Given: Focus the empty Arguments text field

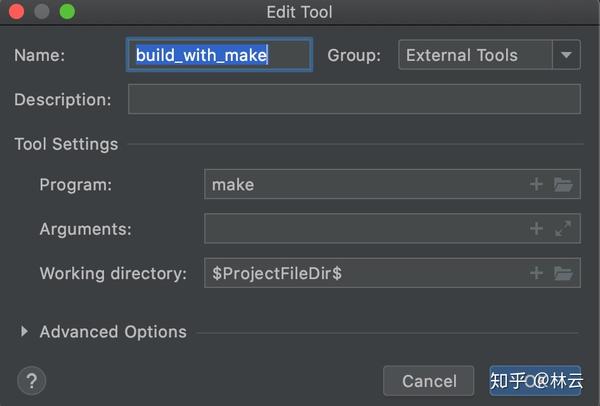Looking at the screenshot, I should click(x=365, y=229).
